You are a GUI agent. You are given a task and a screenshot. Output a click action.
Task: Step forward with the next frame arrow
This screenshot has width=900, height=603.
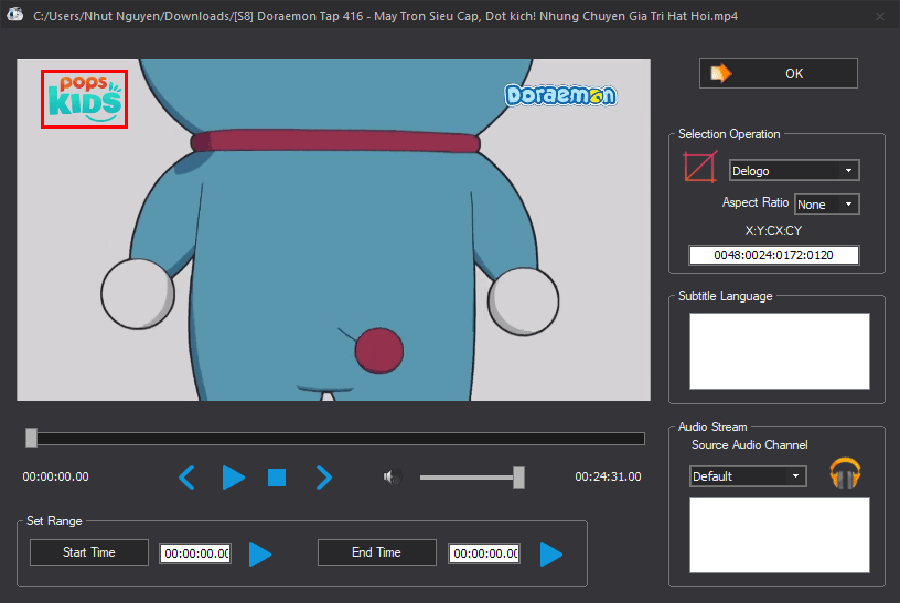(x=324, y=477)
